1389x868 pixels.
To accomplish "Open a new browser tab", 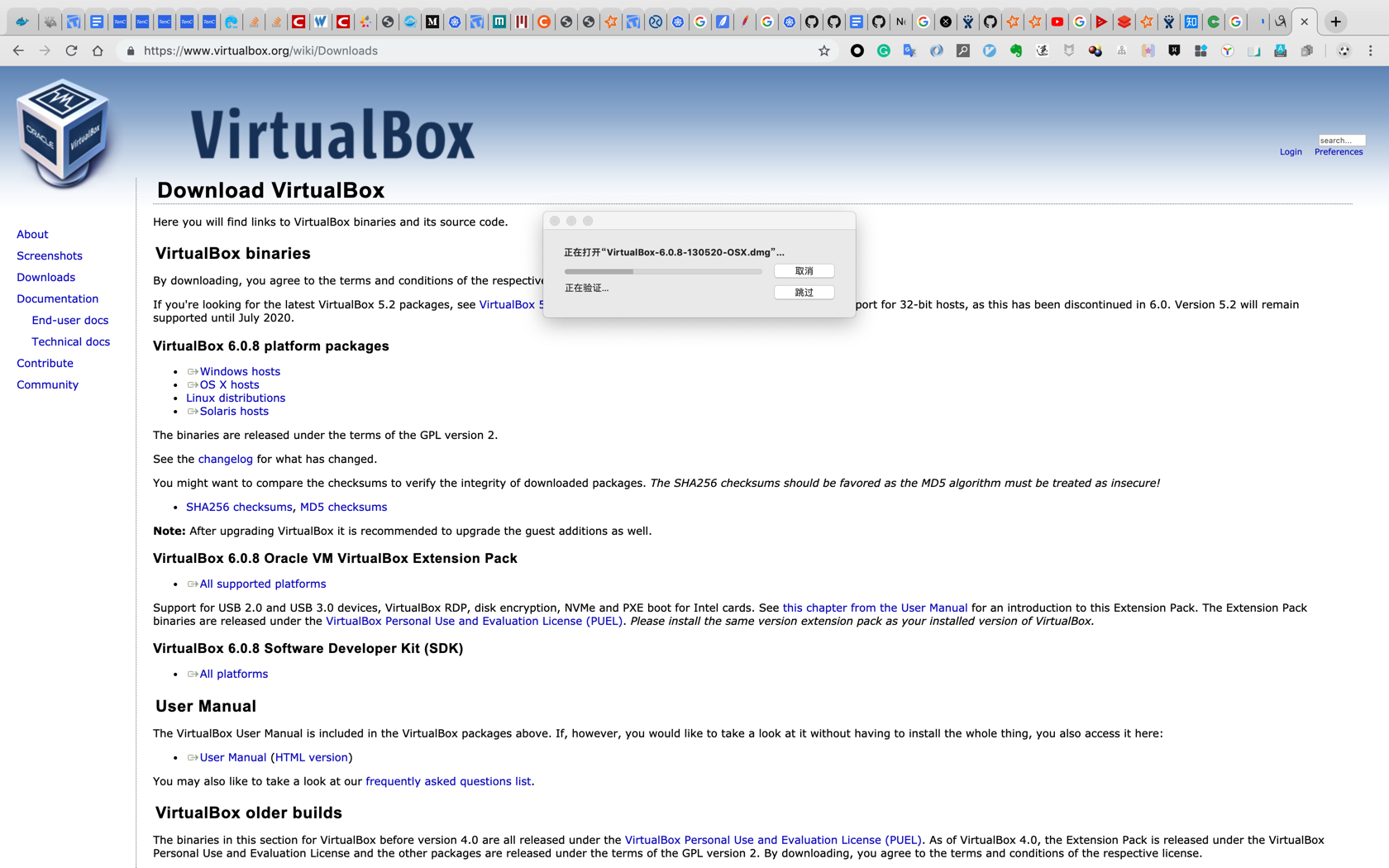I will (1336, 21).
